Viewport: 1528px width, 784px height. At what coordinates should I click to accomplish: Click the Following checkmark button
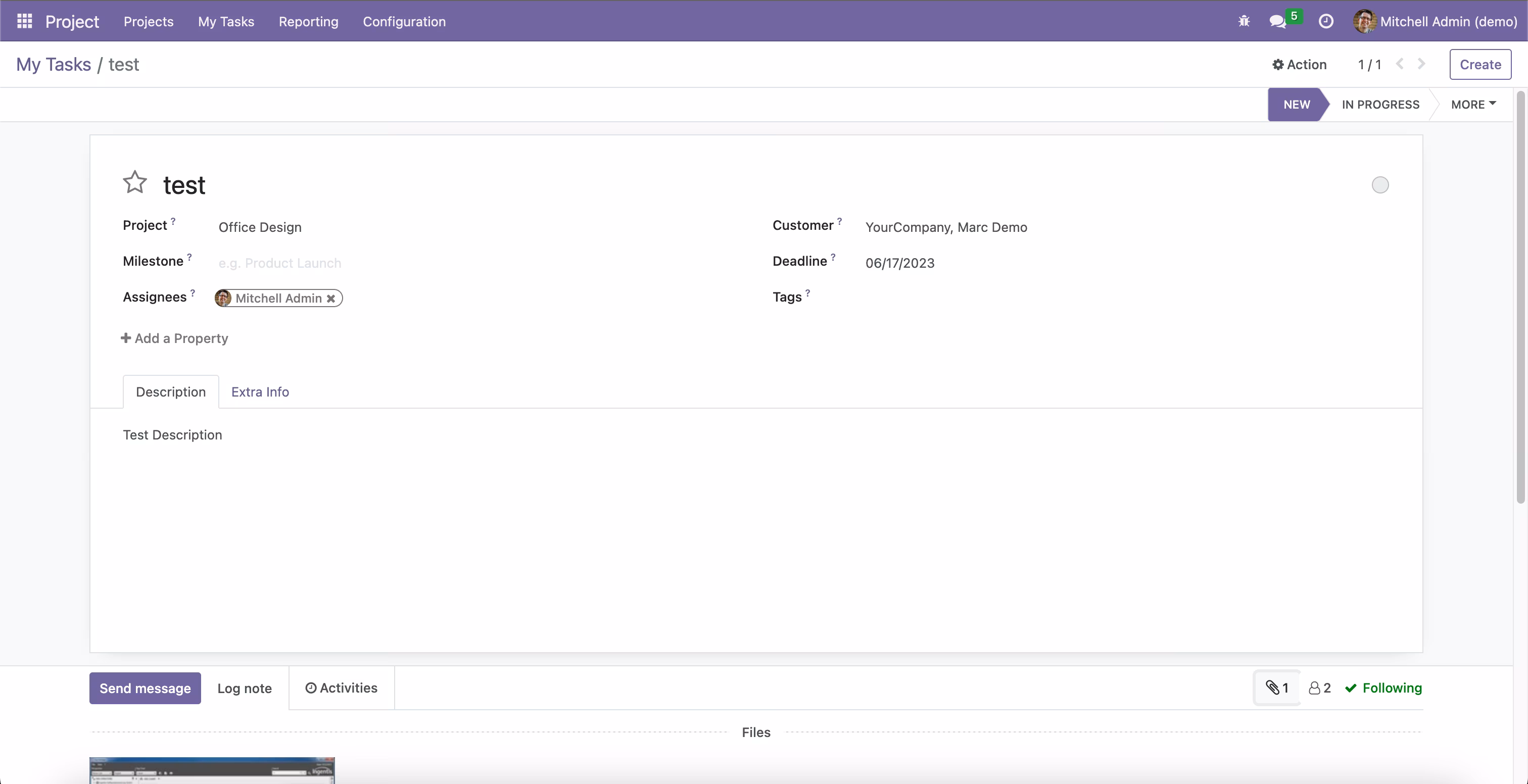point(1383,688)
